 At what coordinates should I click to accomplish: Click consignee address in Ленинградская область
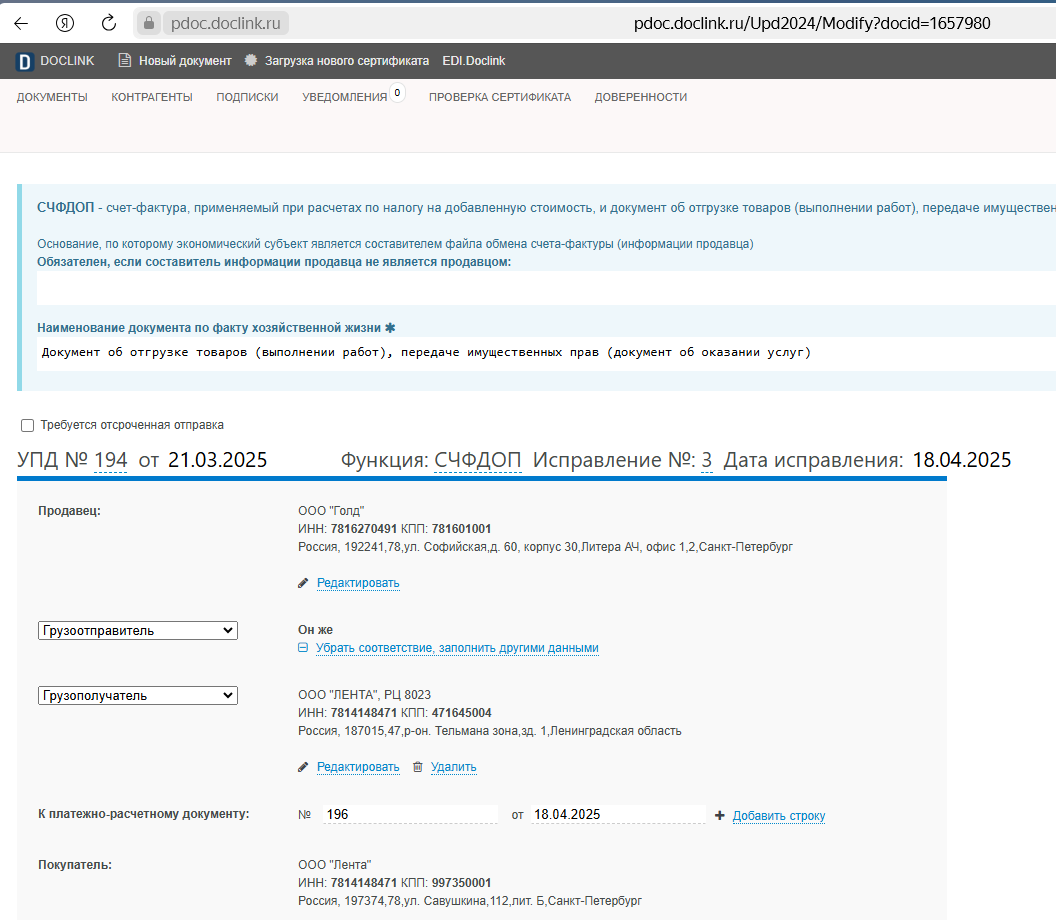pyautogui.click(x=490, y=731)
